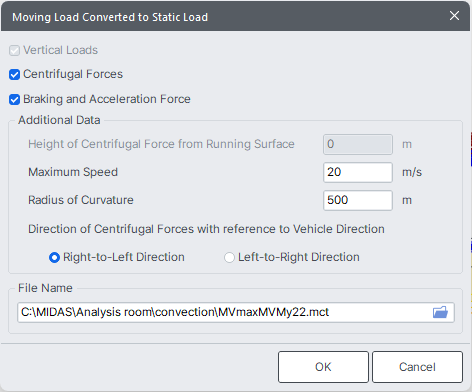Select Right-to-Left Direction radio button
The width and height of the screenshot is (472, 392).
(x=54, y=257)
